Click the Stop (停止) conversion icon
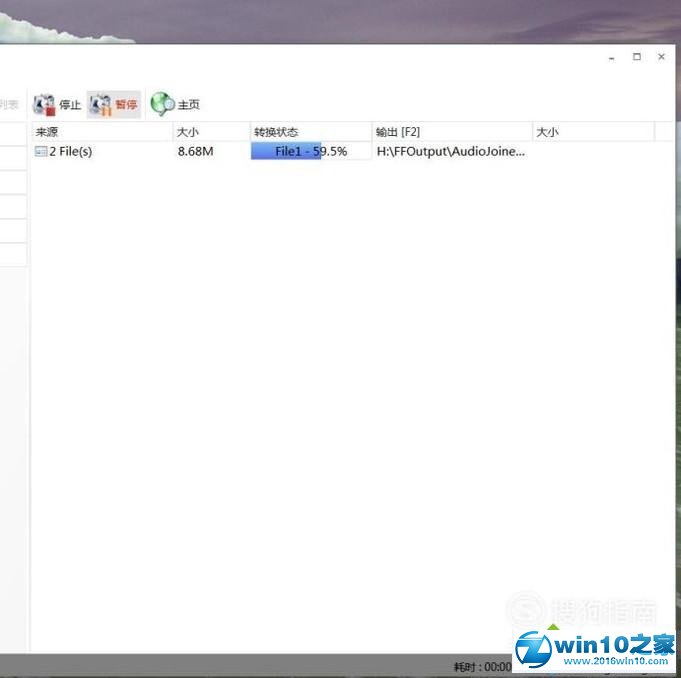681x678 pixels. click(x=45, y=104)
